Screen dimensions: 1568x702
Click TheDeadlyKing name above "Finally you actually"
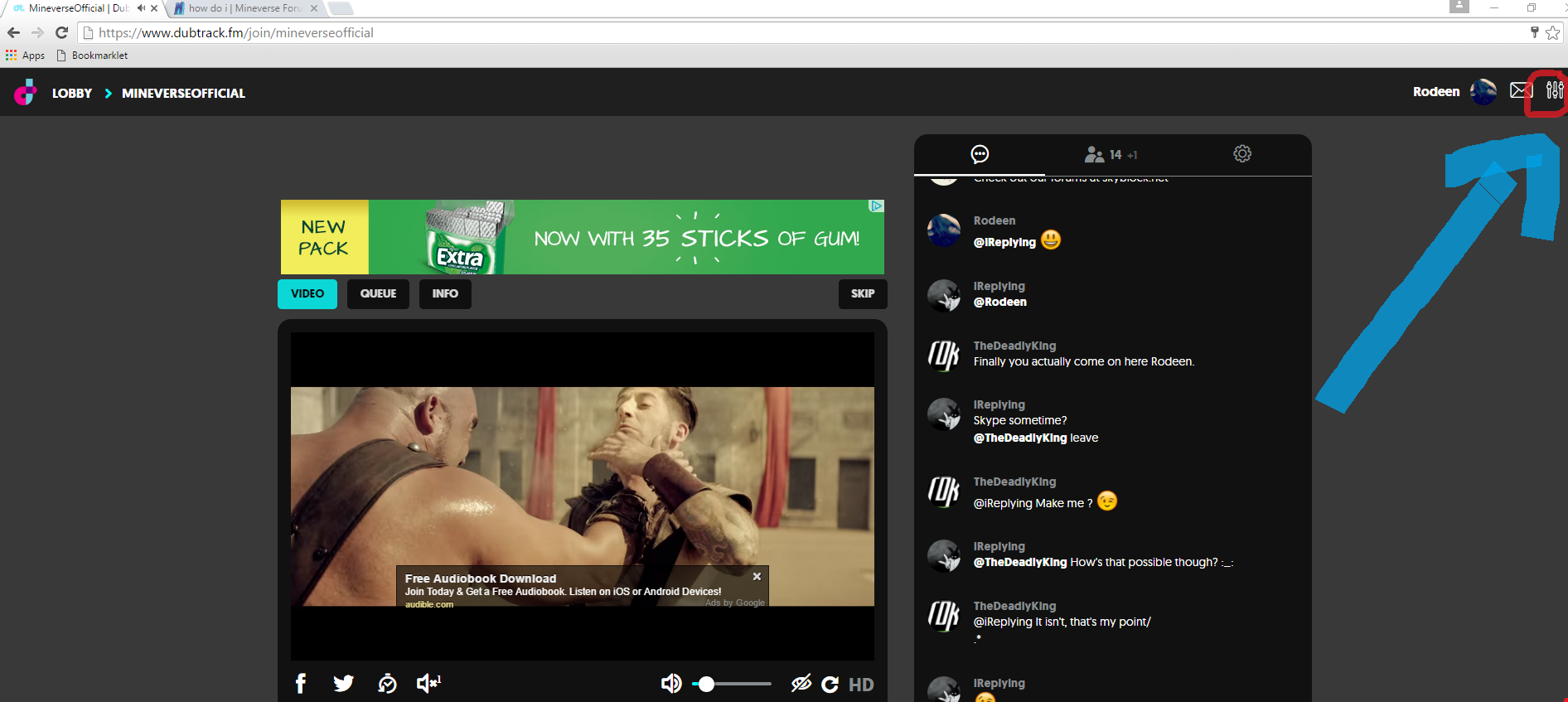click(x=1014, y=346)
